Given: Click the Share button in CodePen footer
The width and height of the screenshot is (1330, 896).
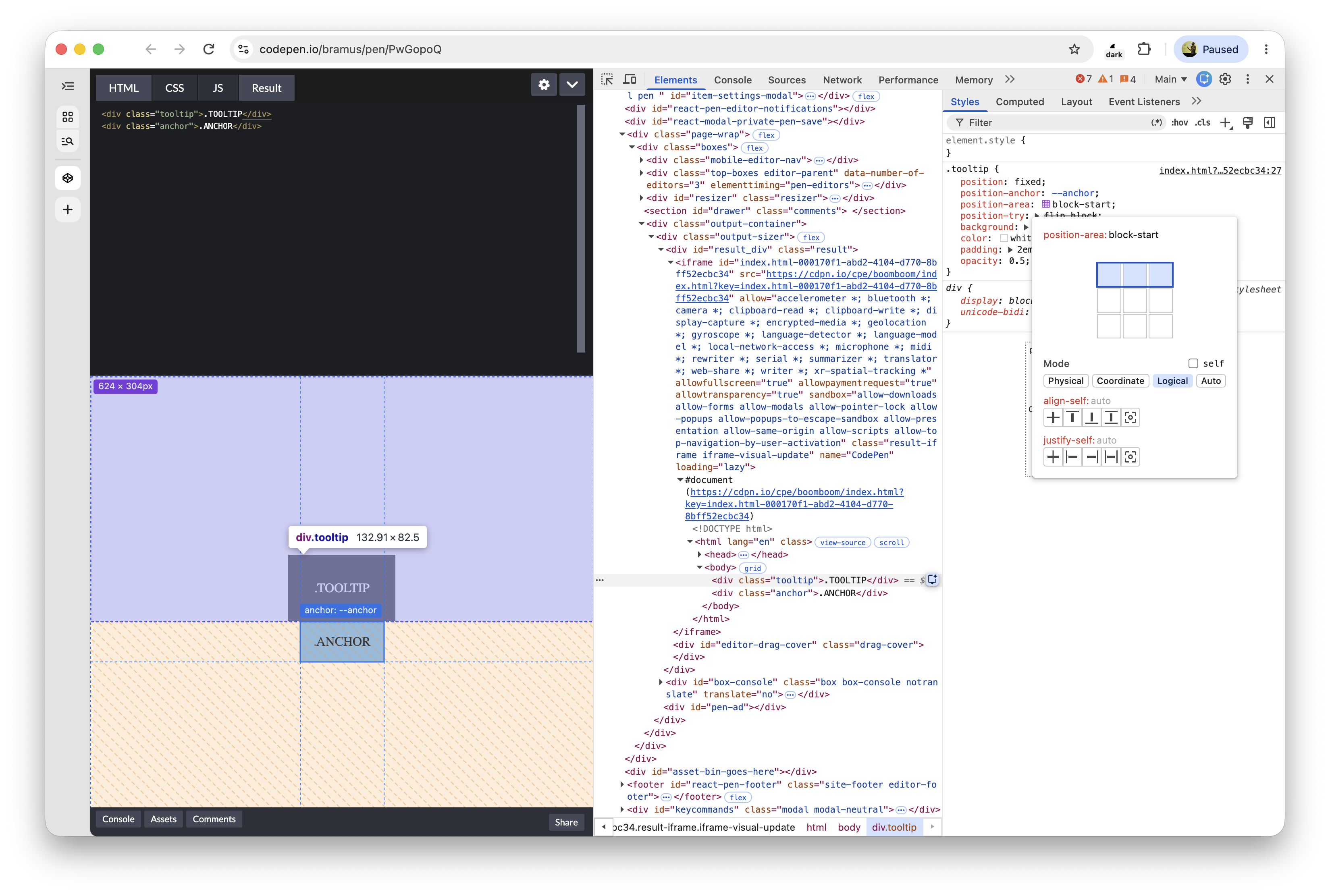Looking at the screenshot, I should pyautogui.click(x=566, y=822).
